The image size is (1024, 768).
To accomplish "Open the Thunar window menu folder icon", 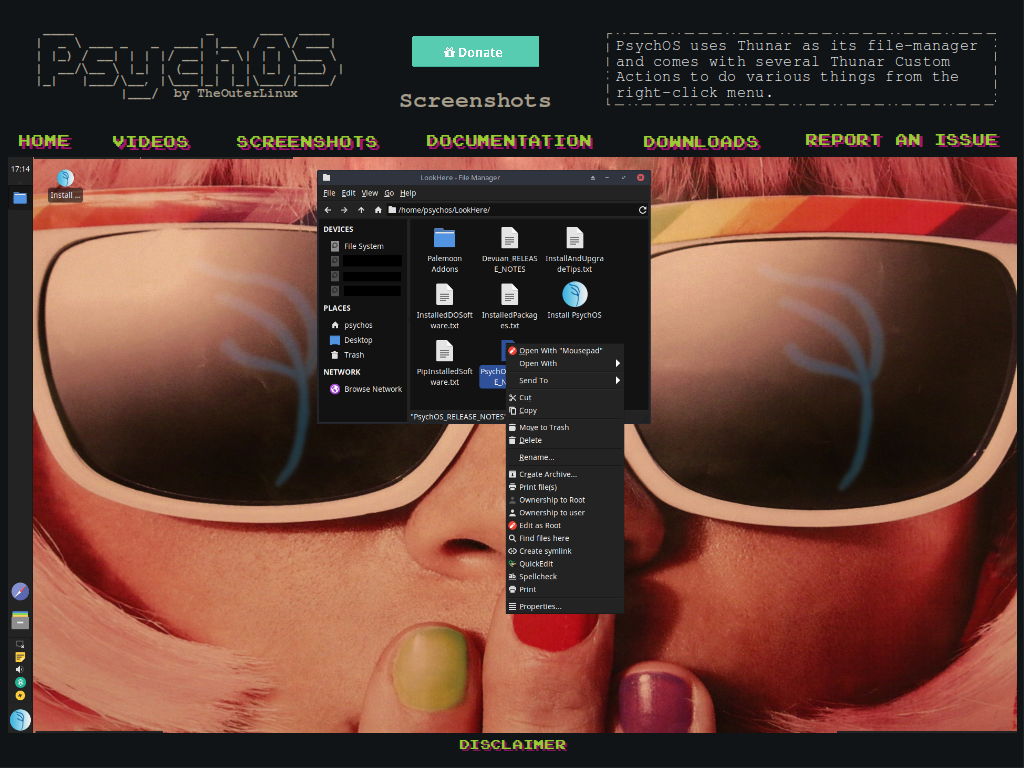I will (x=327, y=177).
